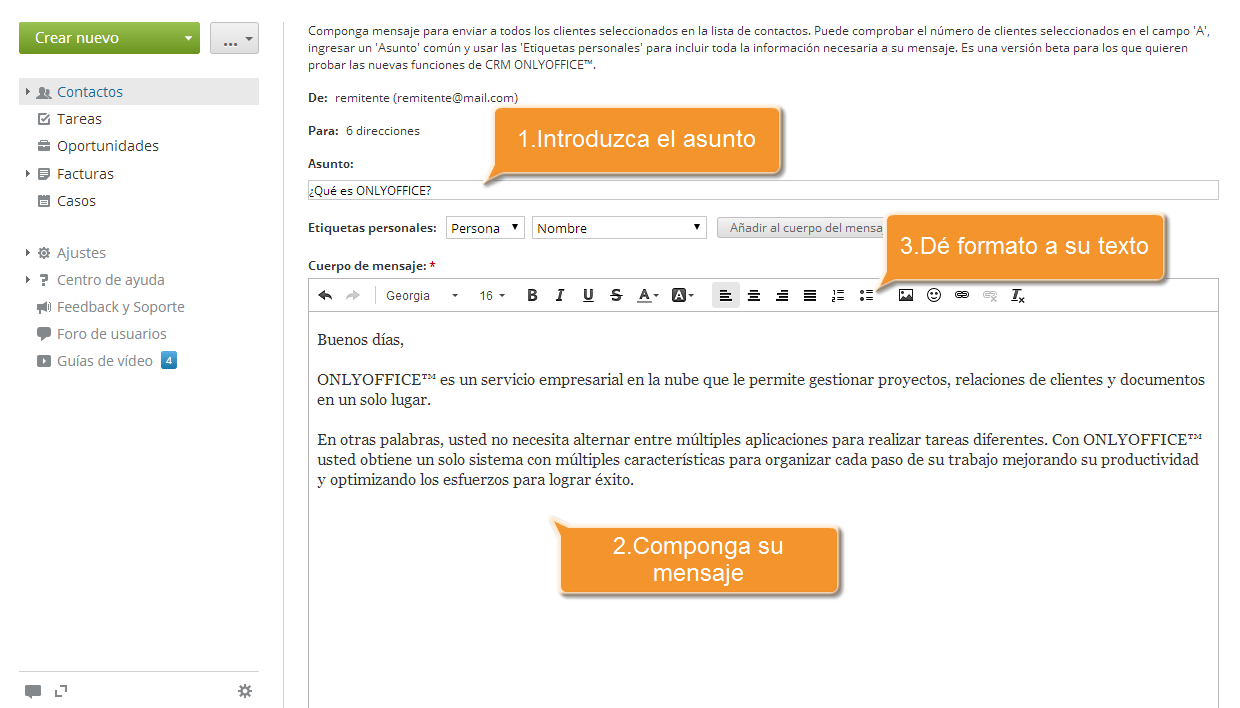Open settings gear at sidebar bottom
This screenshot has width=1240, height=708.
coord(245,691)
